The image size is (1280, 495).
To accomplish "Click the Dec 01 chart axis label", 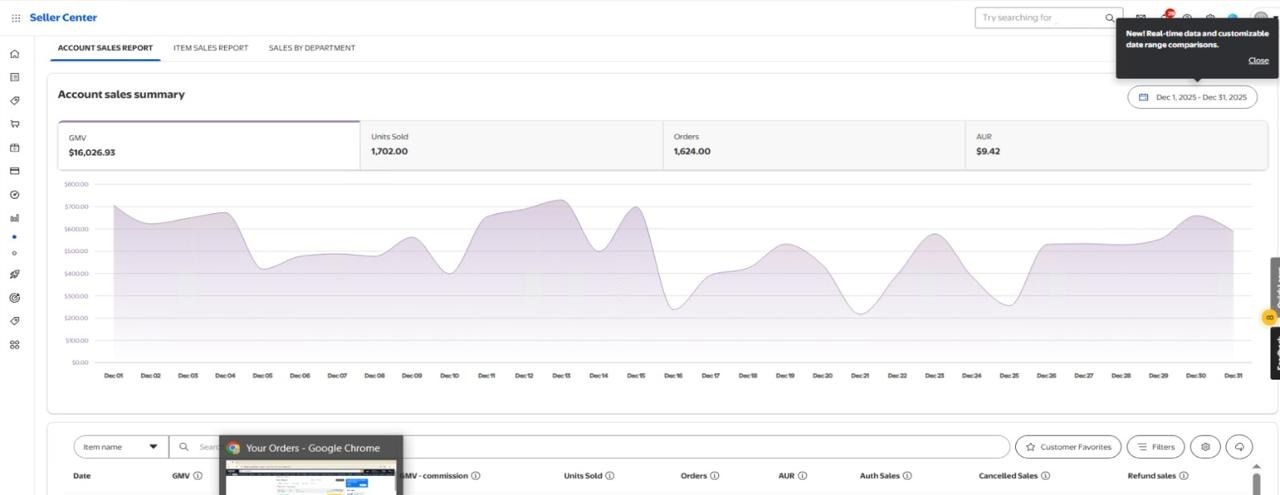I will (x=113, y=376).
